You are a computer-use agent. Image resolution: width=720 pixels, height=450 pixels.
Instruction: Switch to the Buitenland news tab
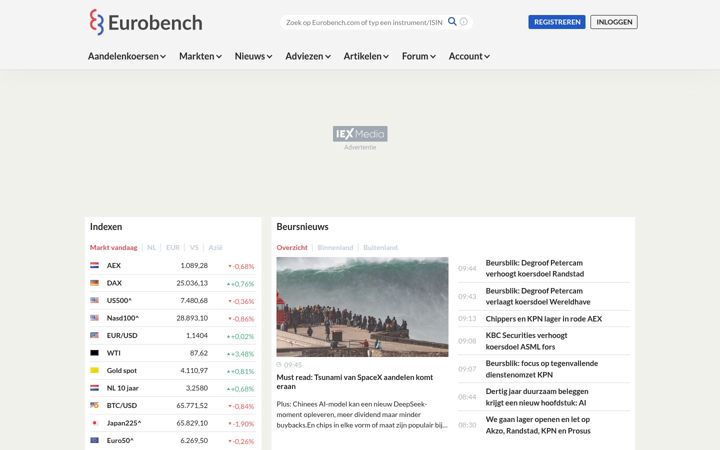point(381,248)
